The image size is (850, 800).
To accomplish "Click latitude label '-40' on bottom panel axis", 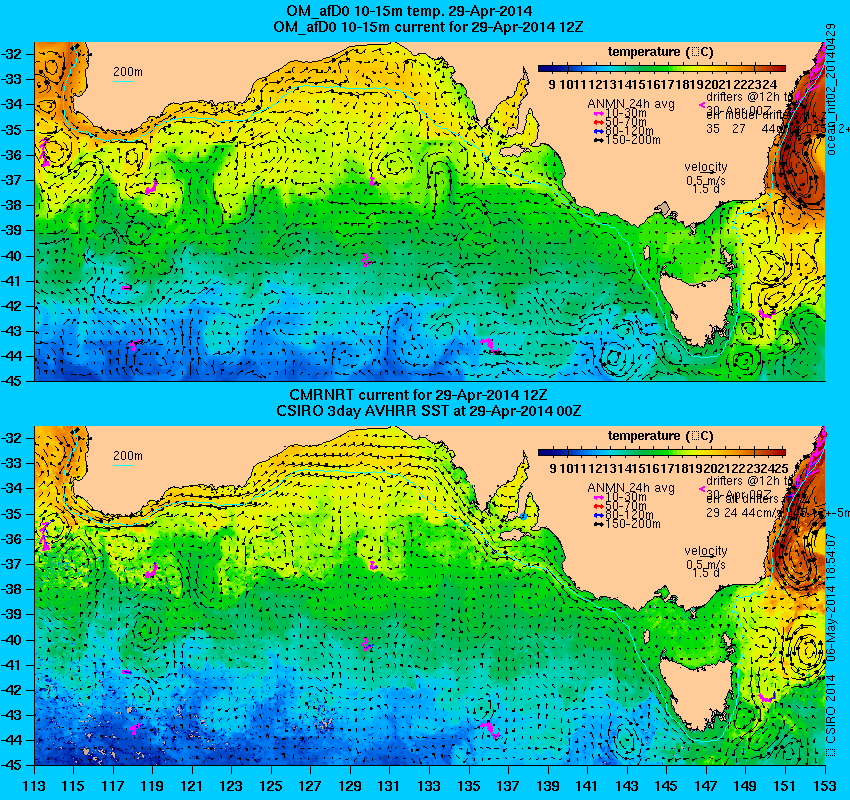I will tap(11, 640).
